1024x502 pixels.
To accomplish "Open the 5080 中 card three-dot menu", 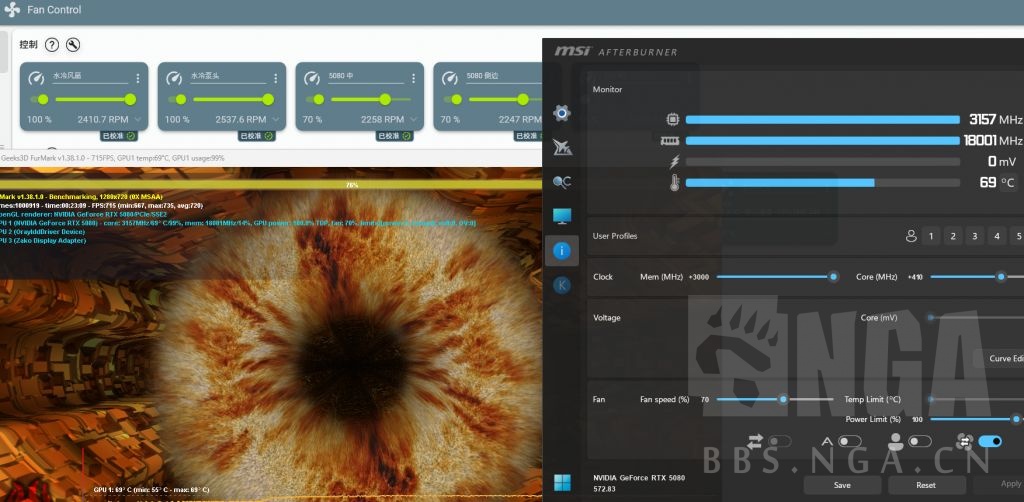I will tap(414, 77).
